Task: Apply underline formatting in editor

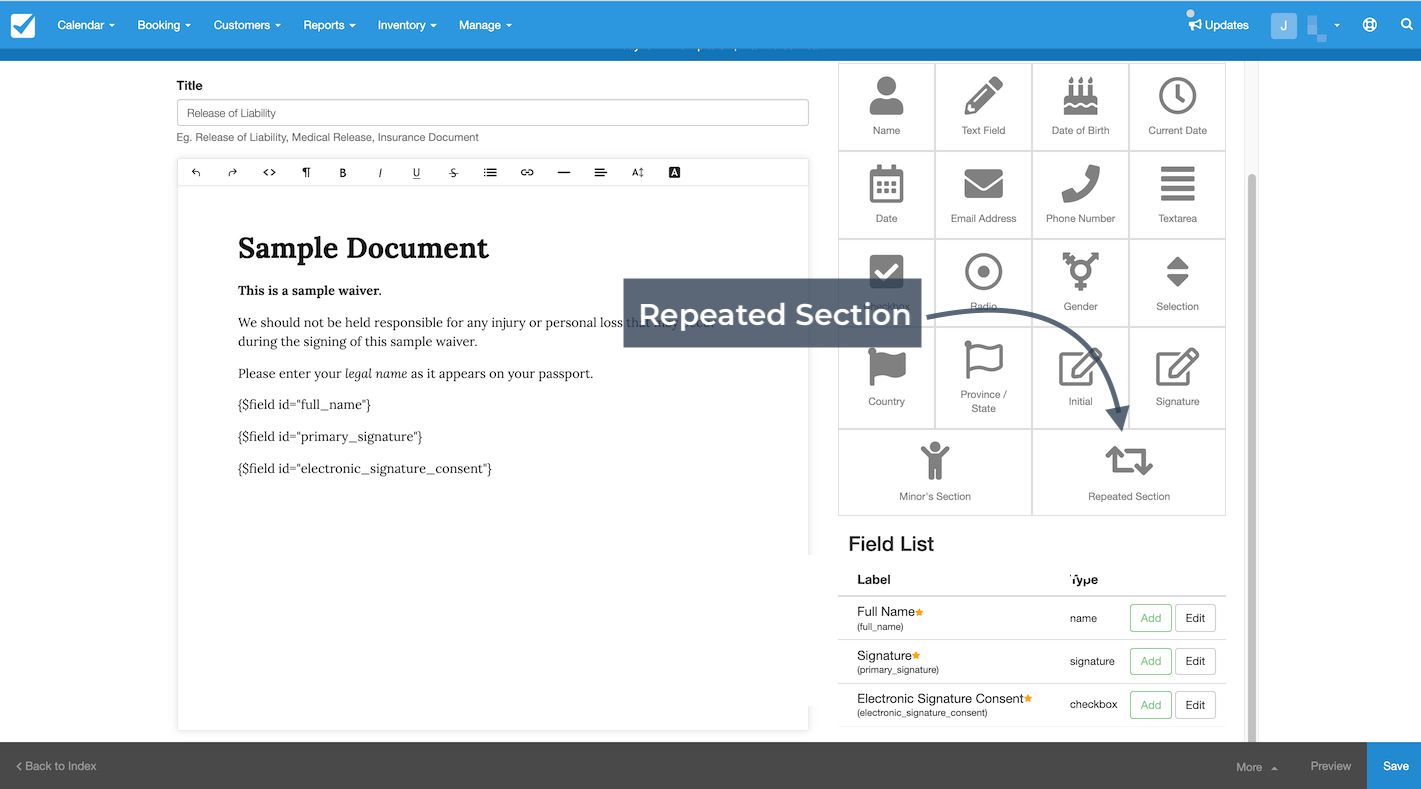Action: (417, 173)
